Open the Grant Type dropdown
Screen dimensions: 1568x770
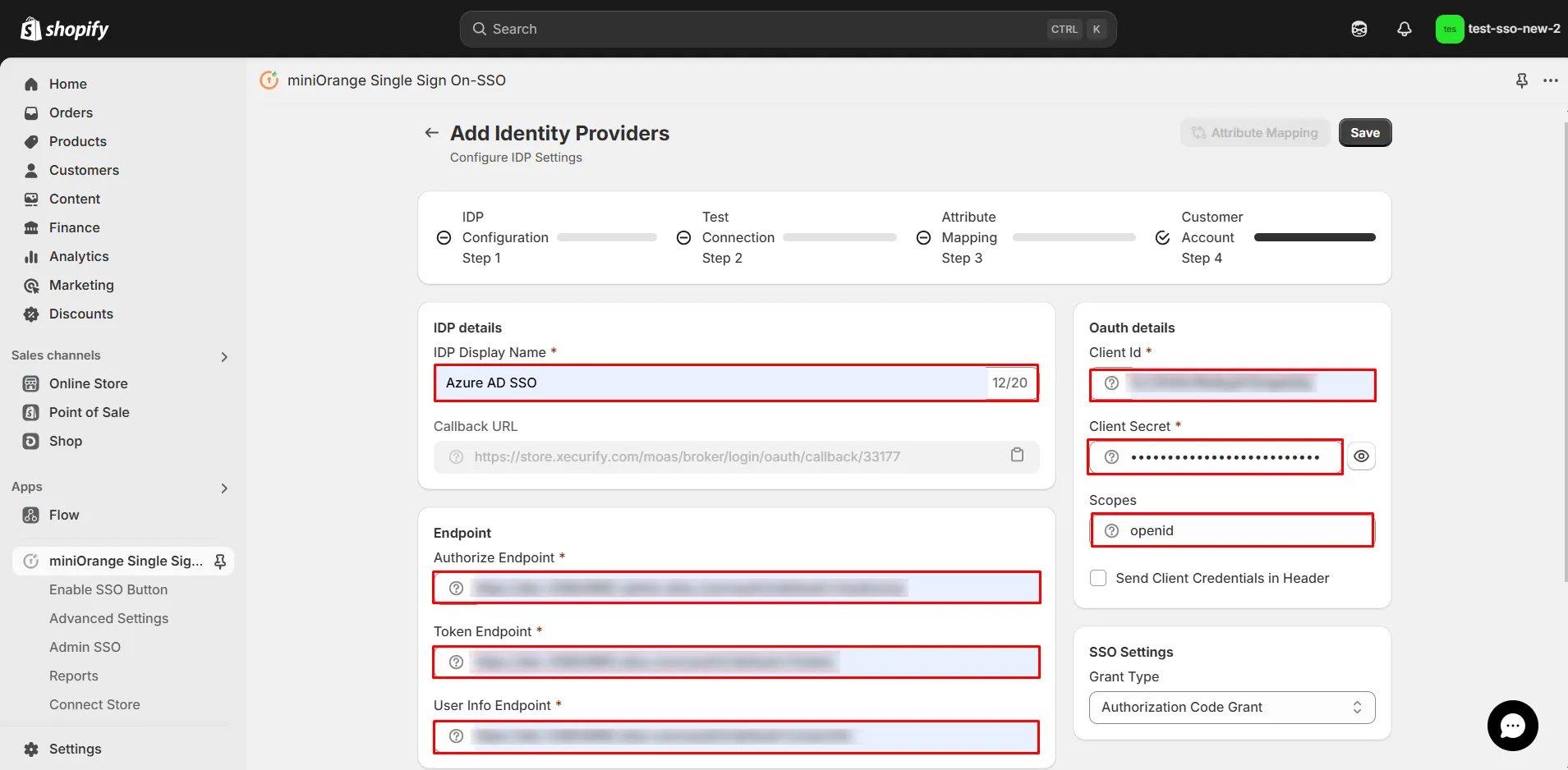(x=1232, y=708)
